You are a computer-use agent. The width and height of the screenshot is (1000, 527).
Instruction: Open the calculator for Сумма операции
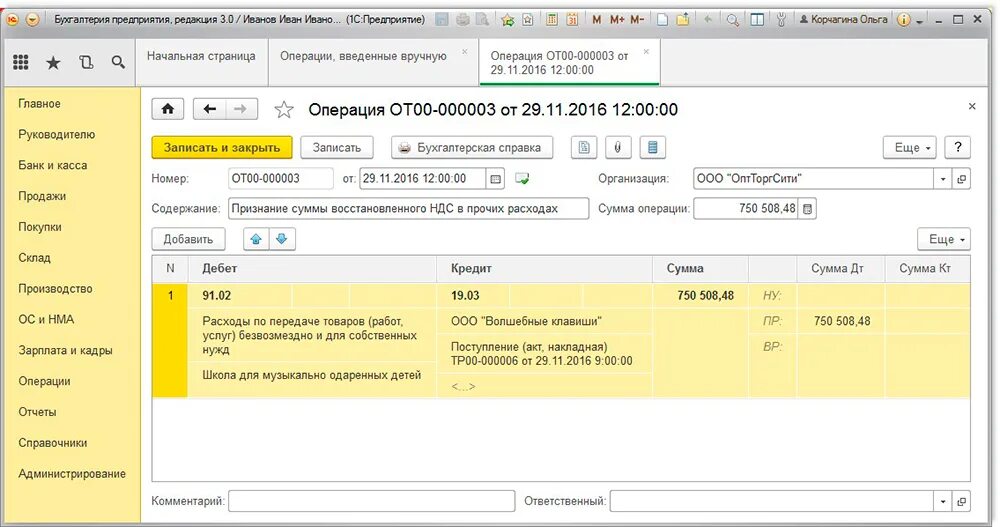tap(807, 209)
